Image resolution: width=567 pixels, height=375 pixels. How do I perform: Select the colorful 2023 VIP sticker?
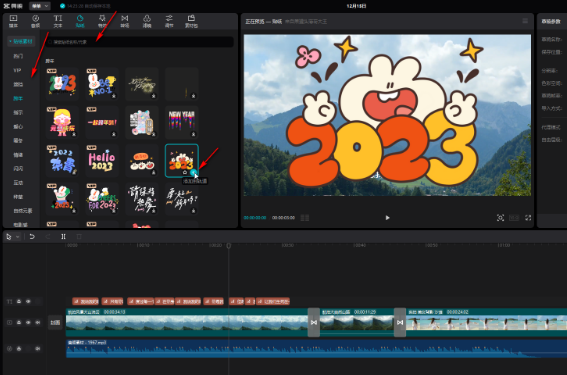pyautogui.click(x=62, y=84)
